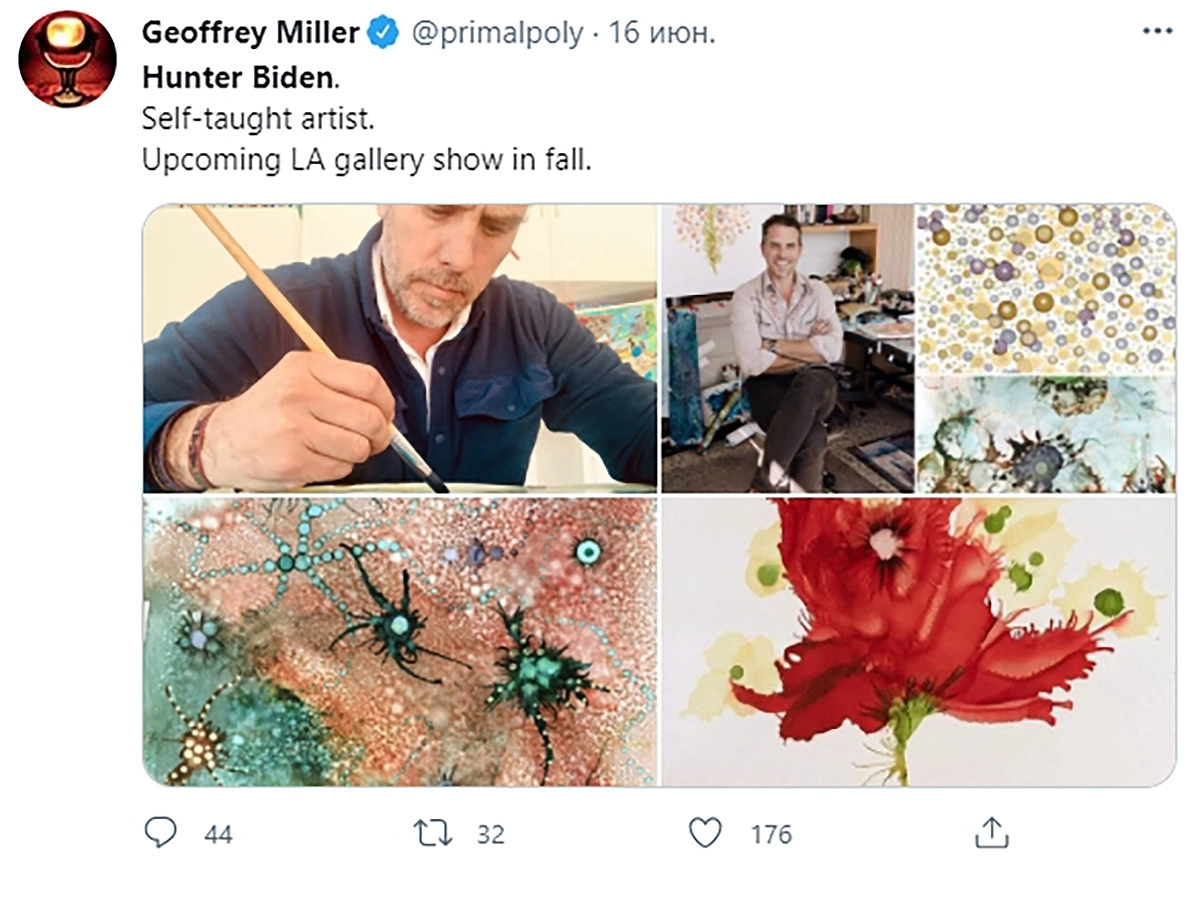Open the gold and purple dotted circles painting

[x=1045, y=288]
